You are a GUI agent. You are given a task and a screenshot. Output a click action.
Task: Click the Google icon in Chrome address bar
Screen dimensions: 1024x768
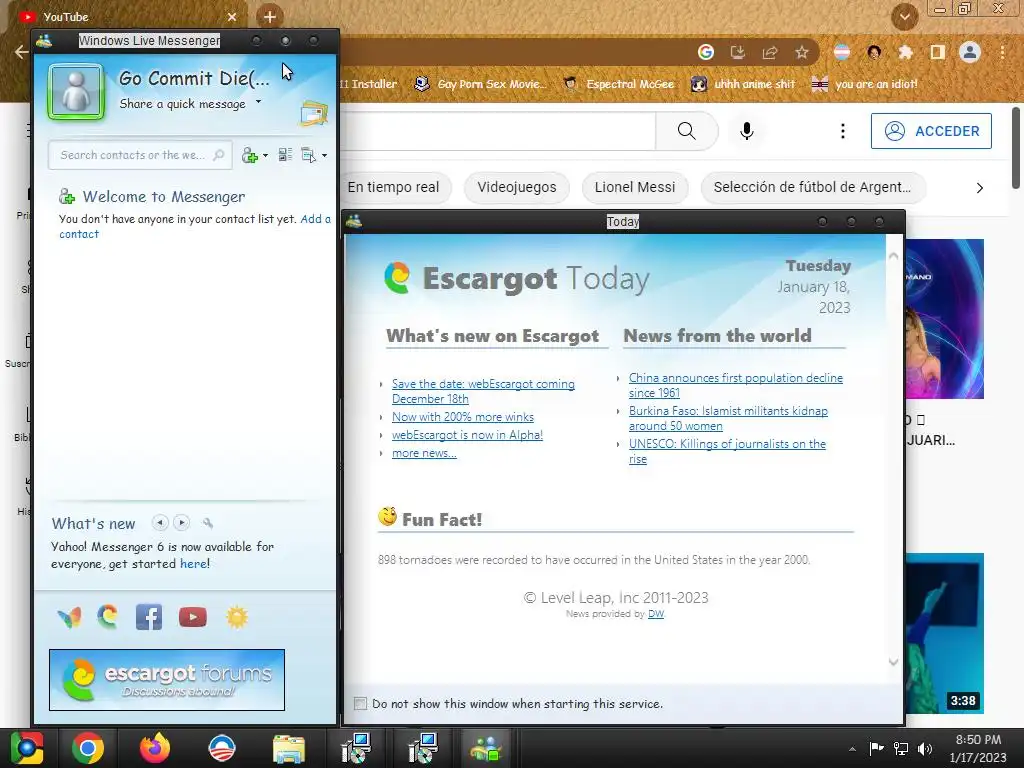(x=706, y=52)
